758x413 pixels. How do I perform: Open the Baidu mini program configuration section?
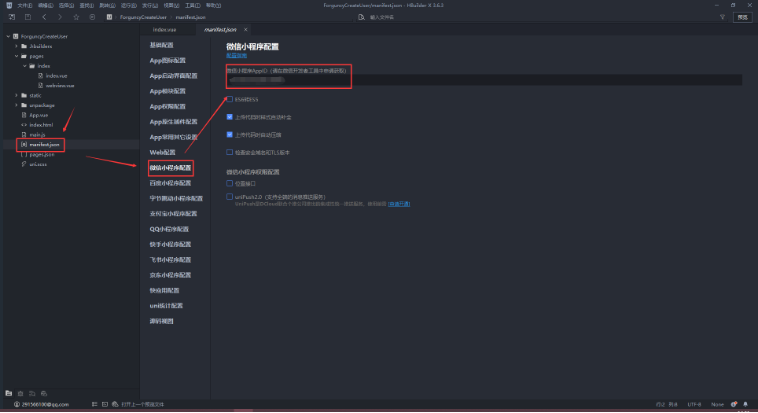point(170,183)
